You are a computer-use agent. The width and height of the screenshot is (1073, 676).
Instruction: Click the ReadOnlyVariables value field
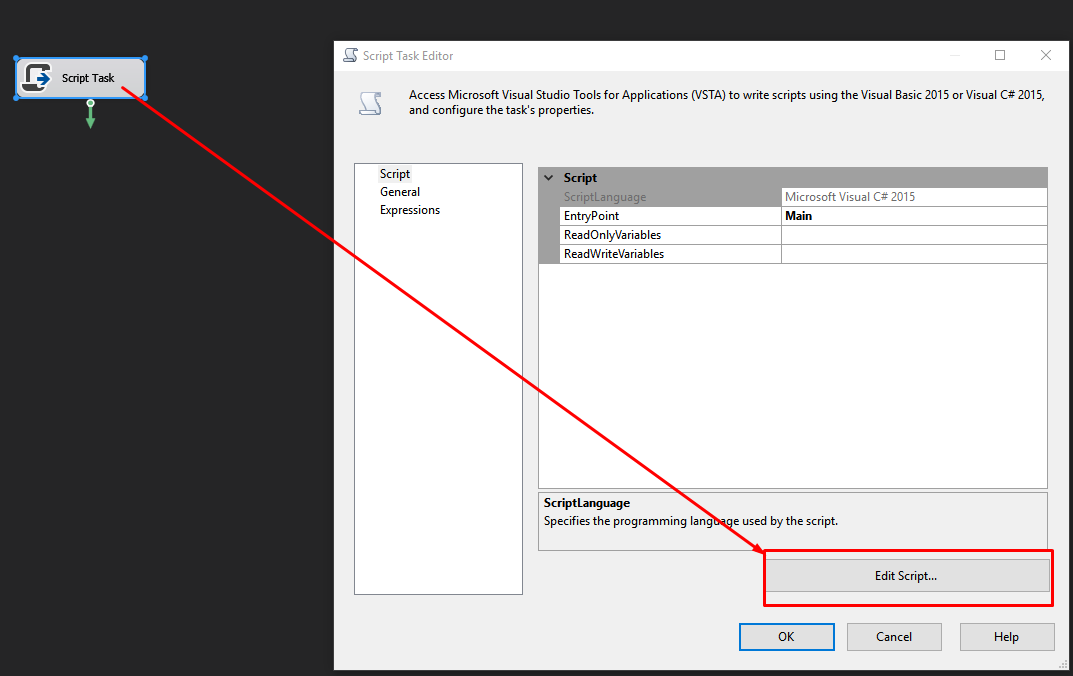[x=913, y=235]
